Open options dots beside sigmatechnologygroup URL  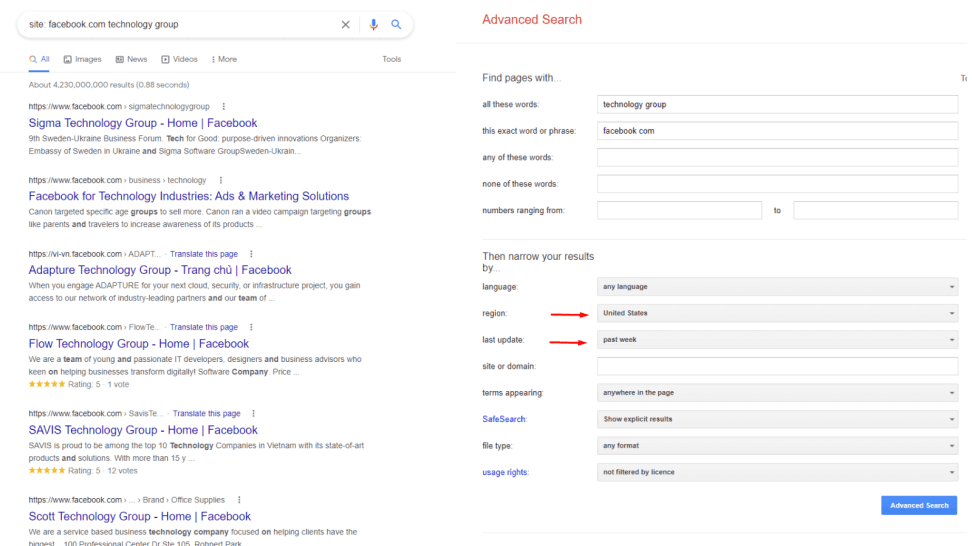(224, 107)
